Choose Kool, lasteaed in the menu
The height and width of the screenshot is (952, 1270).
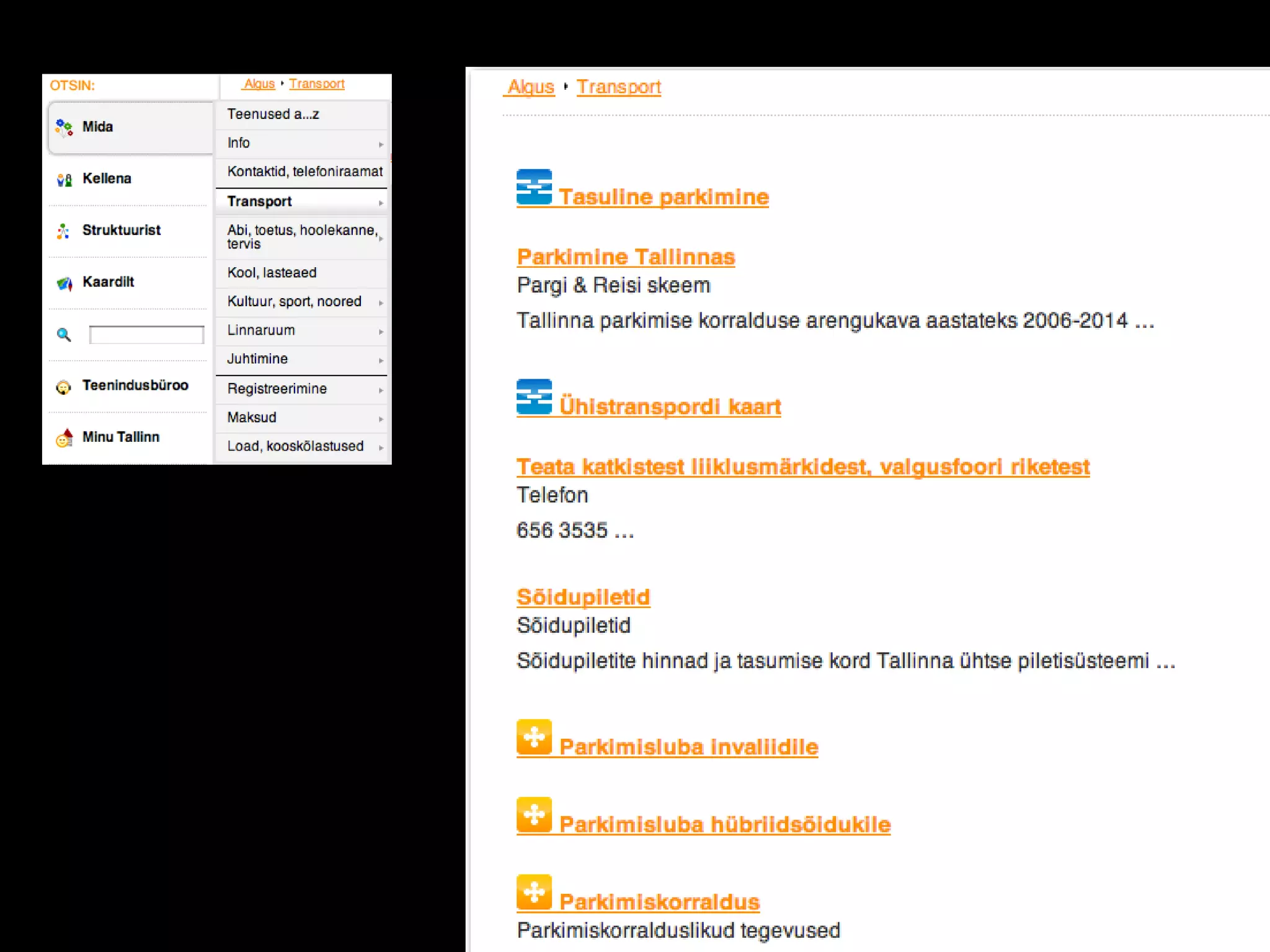pos(272,273)
